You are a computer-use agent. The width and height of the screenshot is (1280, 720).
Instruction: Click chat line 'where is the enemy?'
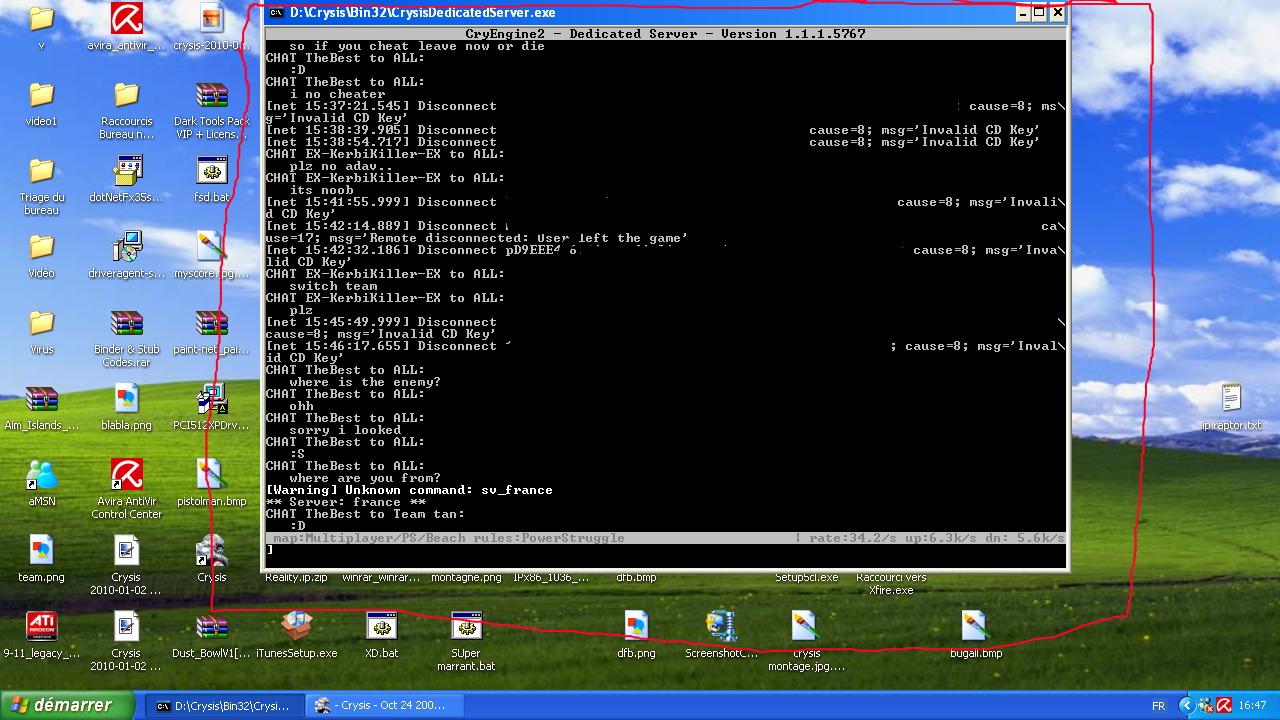click(x=365, y=382)
